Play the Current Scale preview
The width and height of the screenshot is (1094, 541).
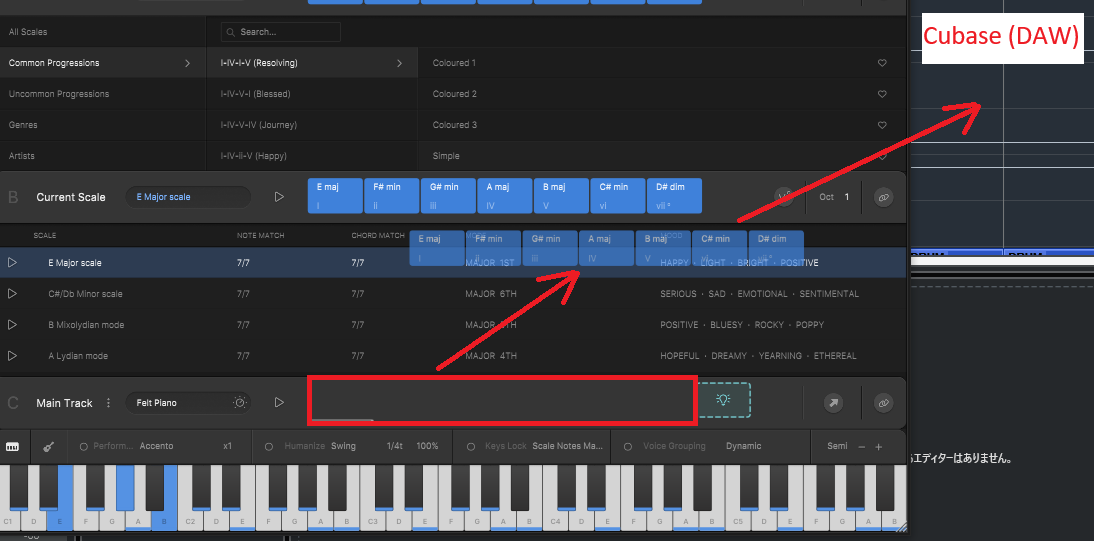[x=279, y=197]
